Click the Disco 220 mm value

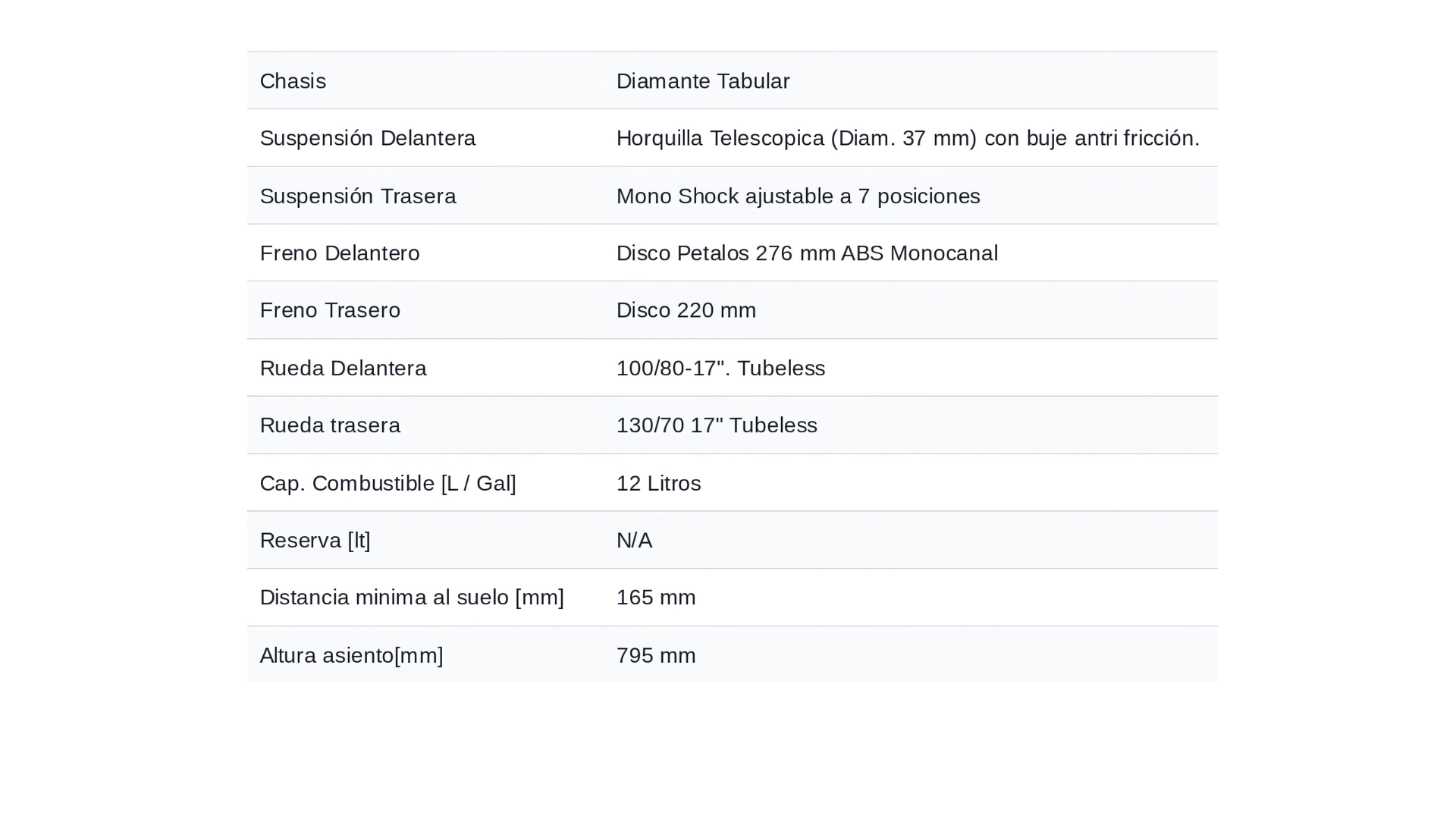coord(686,310)
